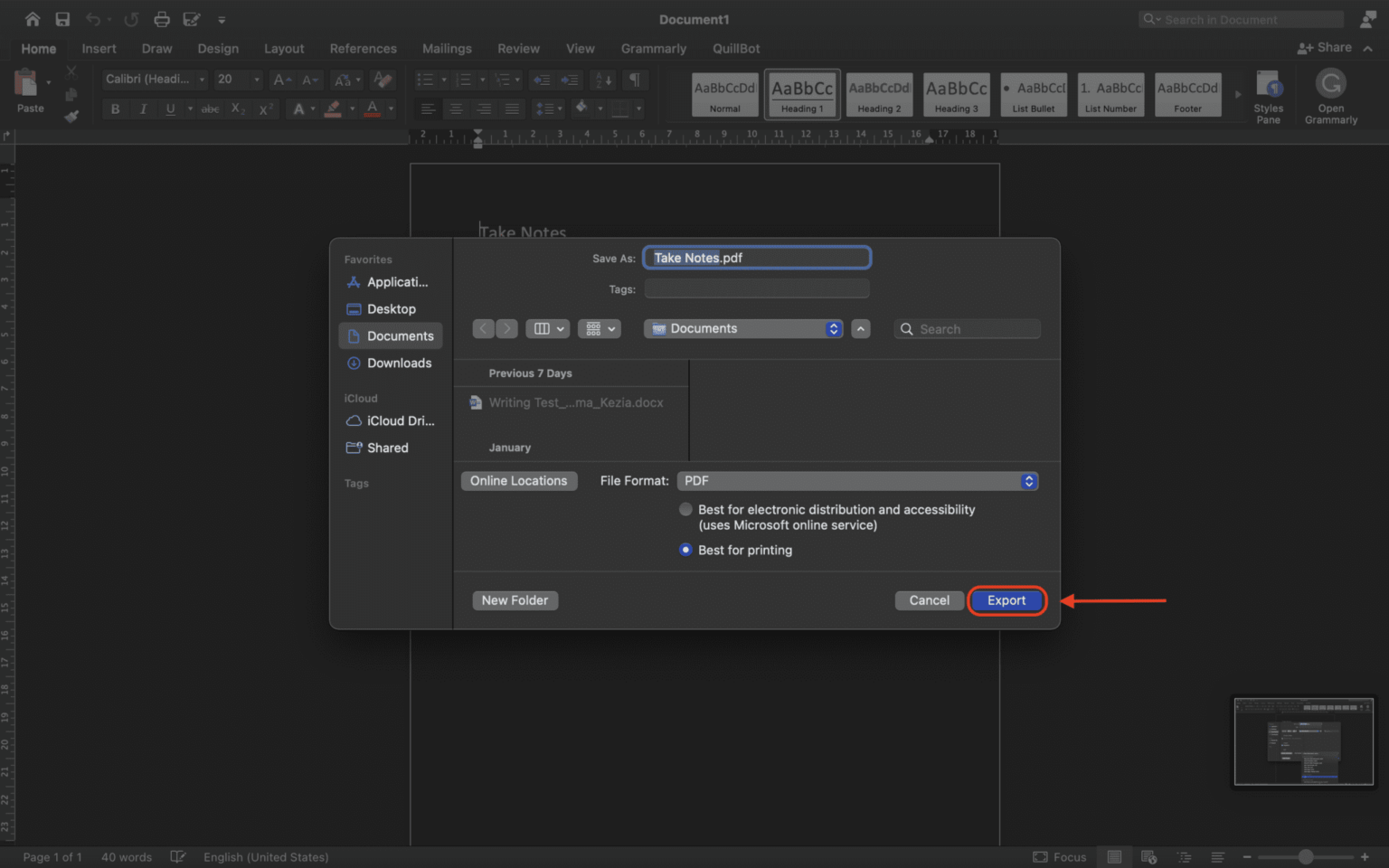Select the Format Painter tool
This screenshot has height=868, width=1389.
tap(71, 117)
